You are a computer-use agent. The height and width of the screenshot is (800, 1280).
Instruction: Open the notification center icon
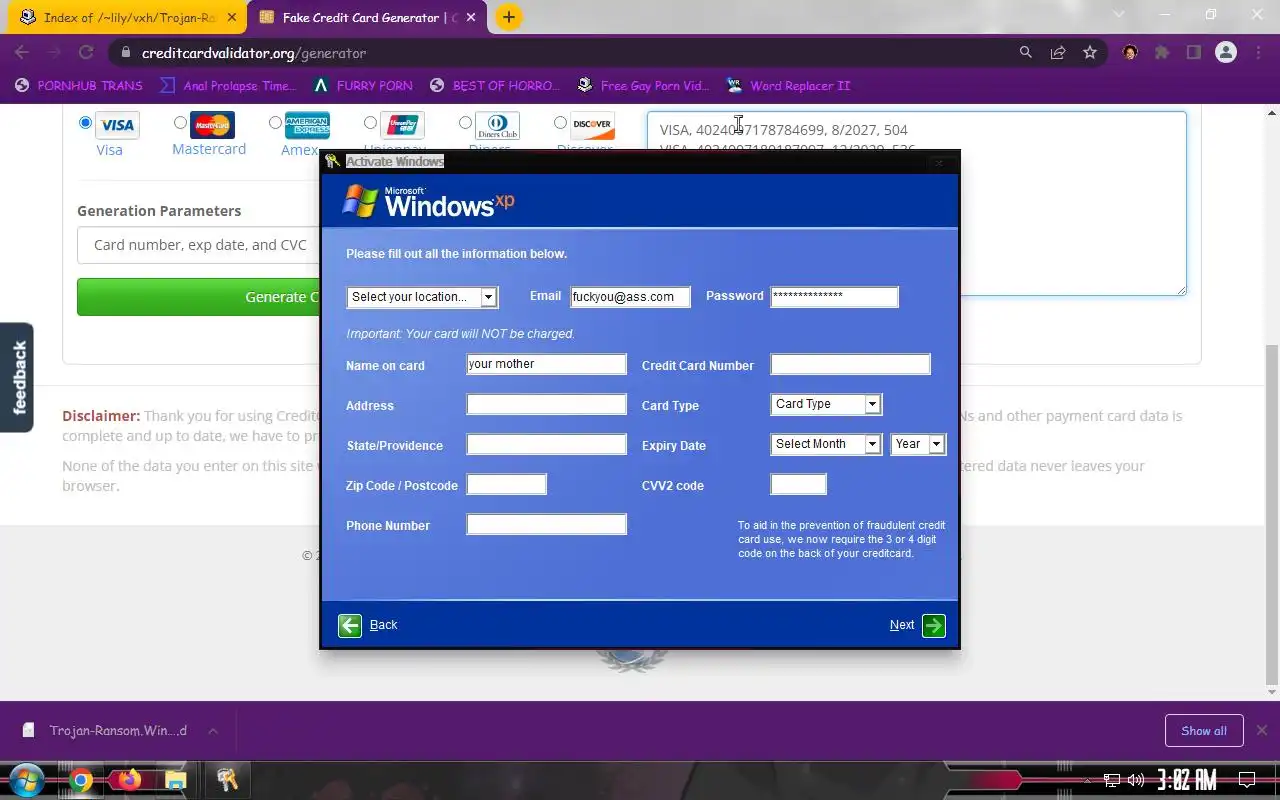(1247, 780)
